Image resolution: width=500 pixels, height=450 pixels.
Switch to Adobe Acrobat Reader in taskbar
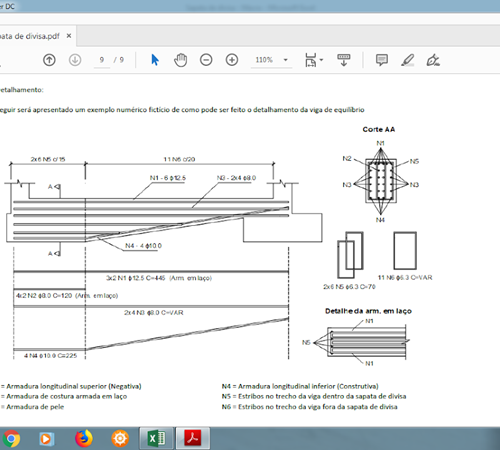193,438
